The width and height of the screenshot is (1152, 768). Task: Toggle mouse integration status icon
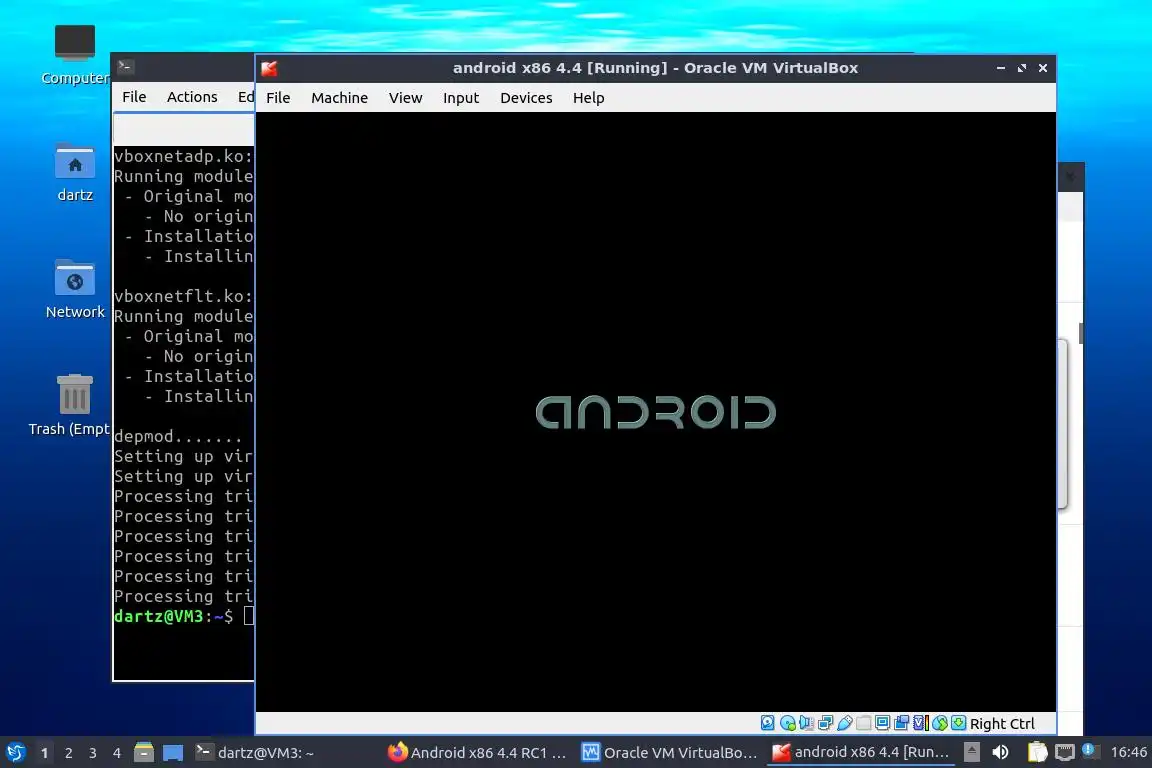tap(940, 723)
